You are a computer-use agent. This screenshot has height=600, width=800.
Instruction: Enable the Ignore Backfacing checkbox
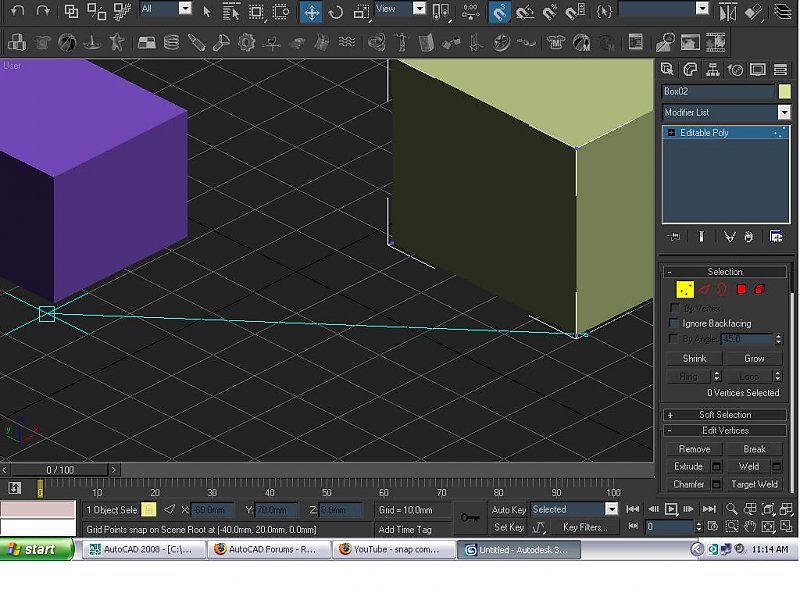(x=674, y=323)
